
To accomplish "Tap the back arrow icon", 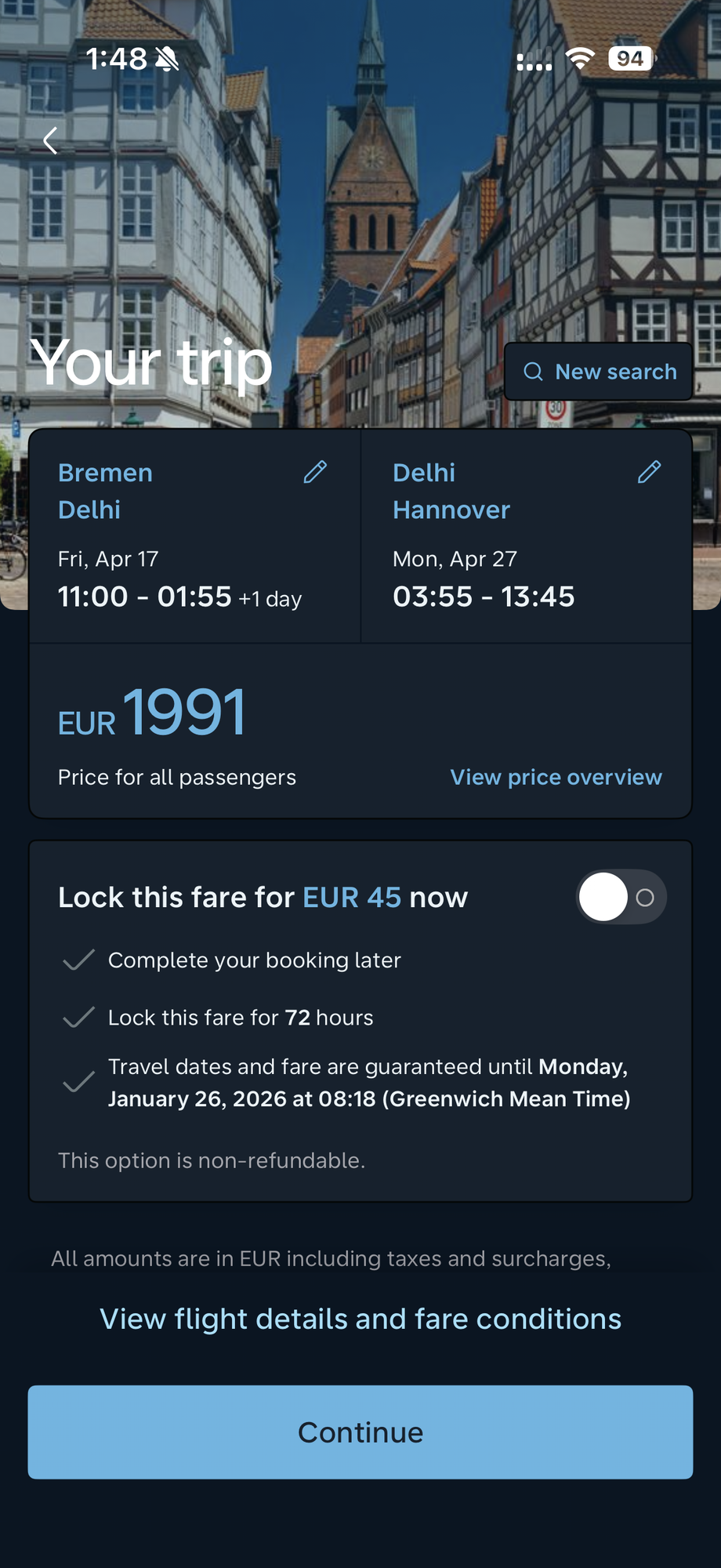I will tap(51, 141).
